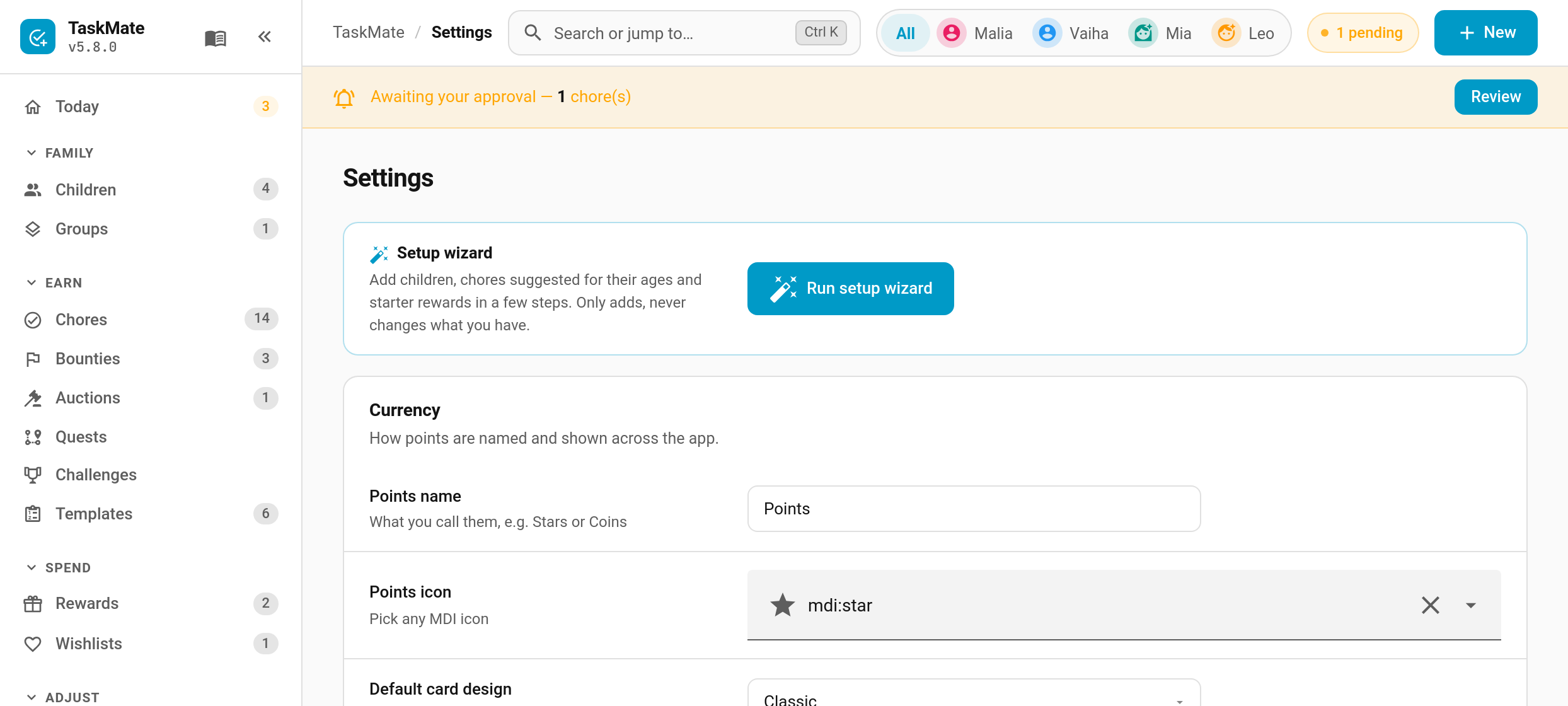Click the Auctions gavel icon

point(33,398)
